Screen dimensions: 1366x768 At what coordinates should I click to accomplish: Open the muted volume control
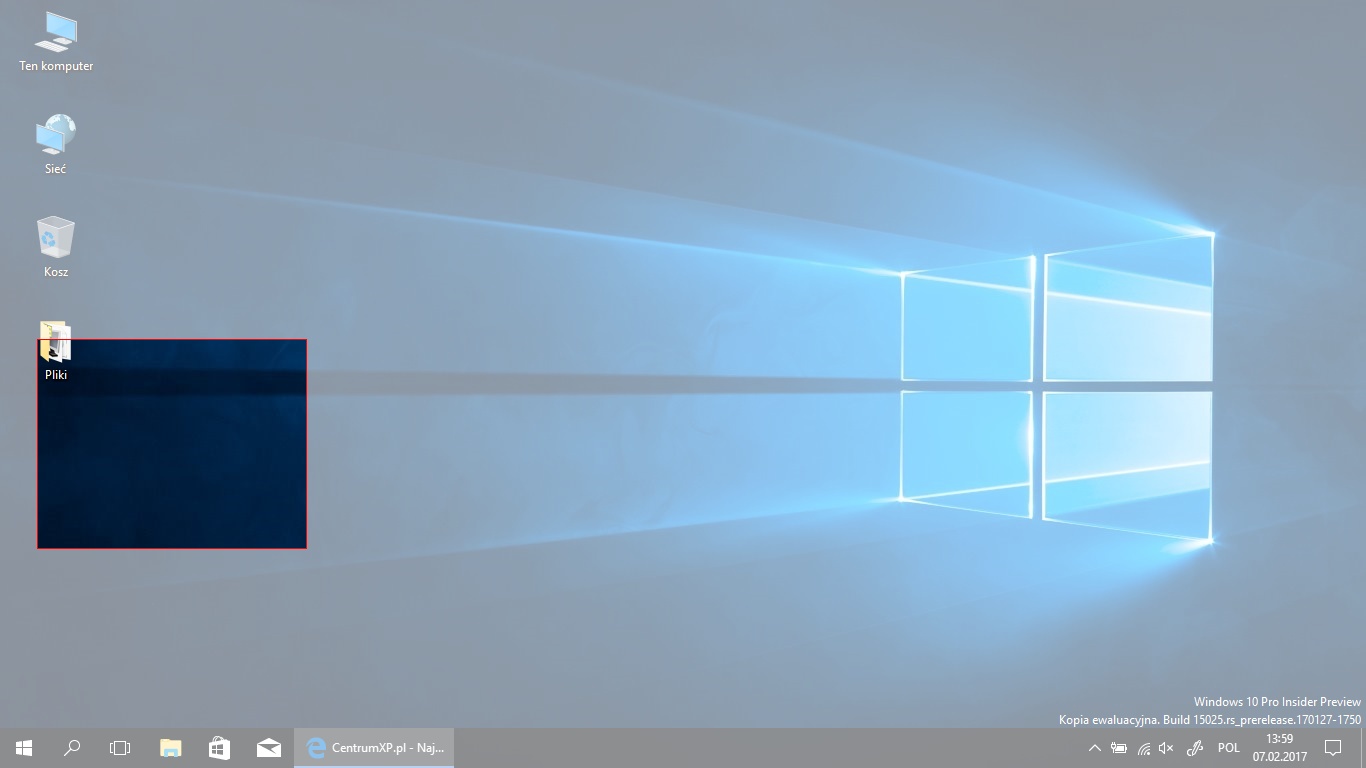(1166, 748)
